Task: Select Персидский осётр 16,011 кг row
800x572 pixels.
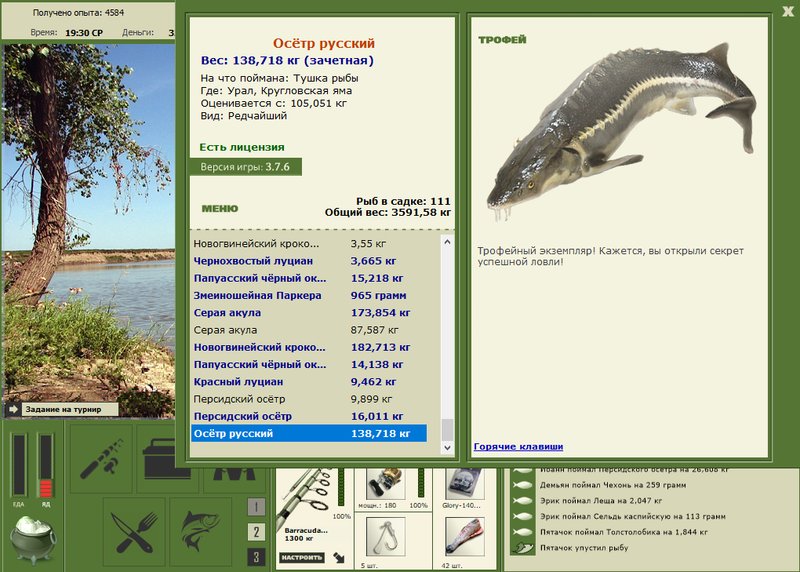Action: [309, 416]
